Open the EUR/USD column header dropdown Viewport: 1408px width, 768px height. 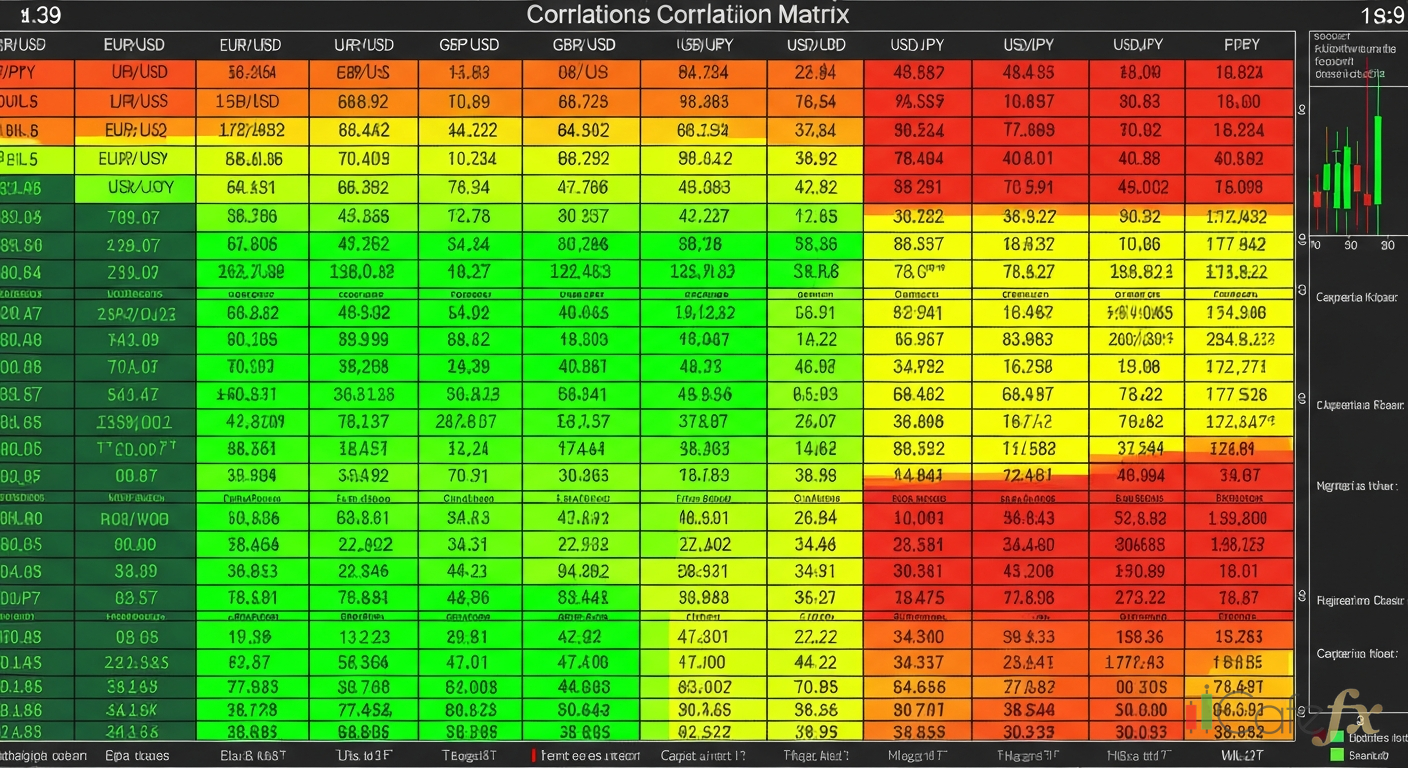[x=135, y=45]
